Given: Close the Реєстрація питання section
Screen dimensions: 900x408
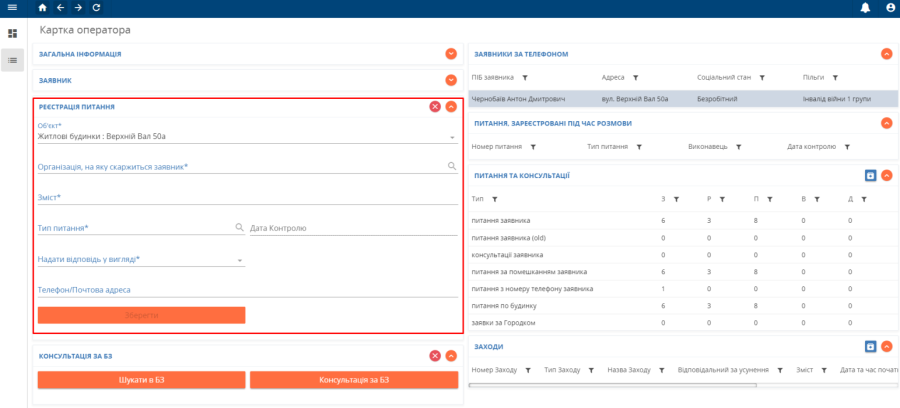Looking at the screenshot, I should 435,106.
